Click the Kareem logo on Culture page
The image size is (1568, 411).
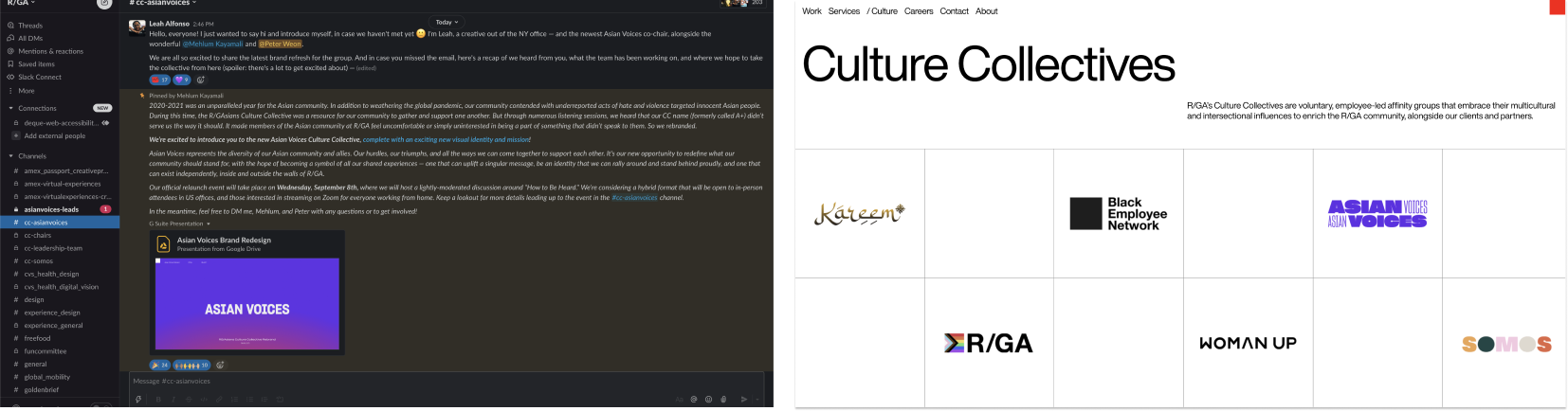click(x=859, y=213)
